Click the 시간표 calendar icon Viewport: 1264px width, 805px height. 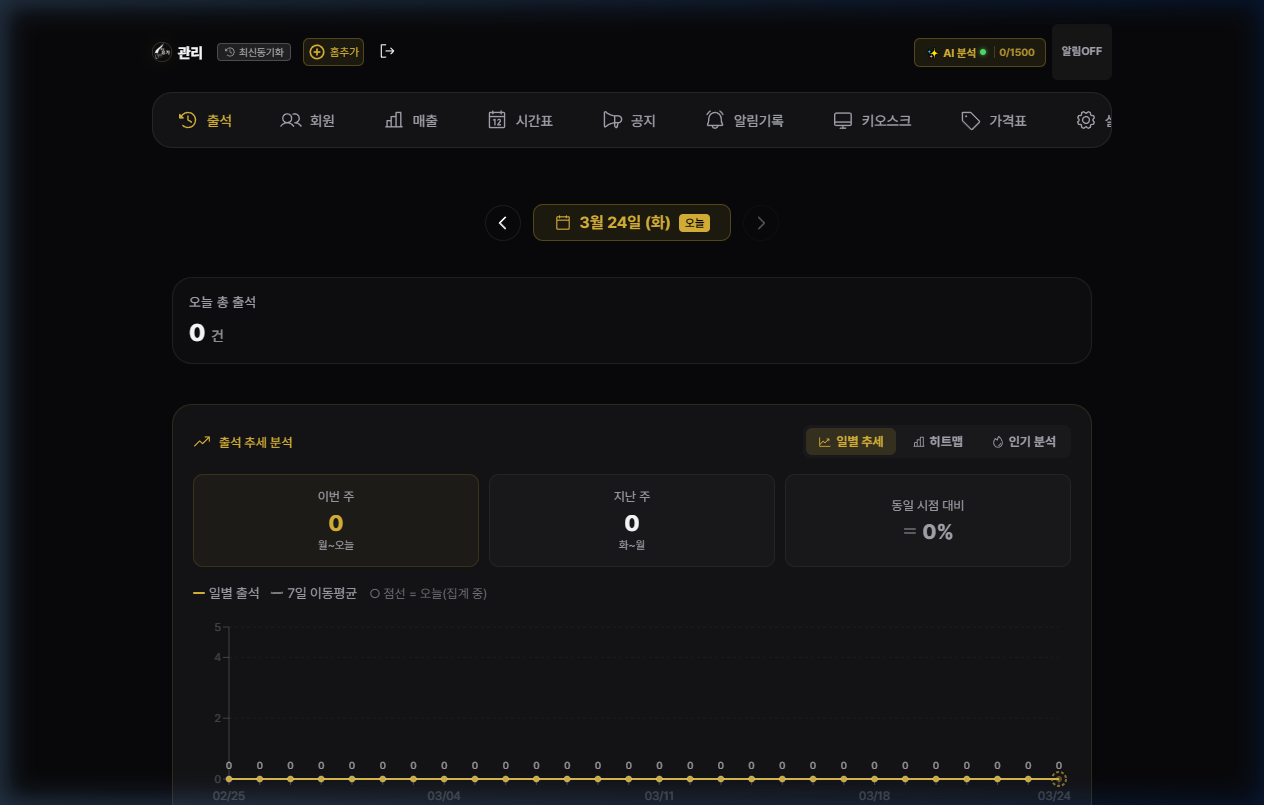click(497, 120)
